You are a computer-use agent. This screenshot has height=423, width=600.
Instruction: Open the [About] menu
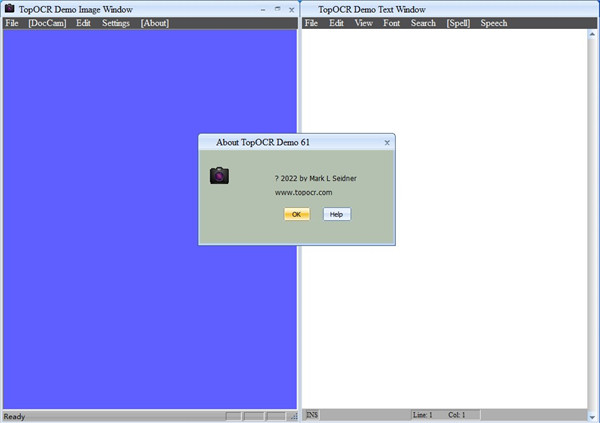click(x=155, y=23)
